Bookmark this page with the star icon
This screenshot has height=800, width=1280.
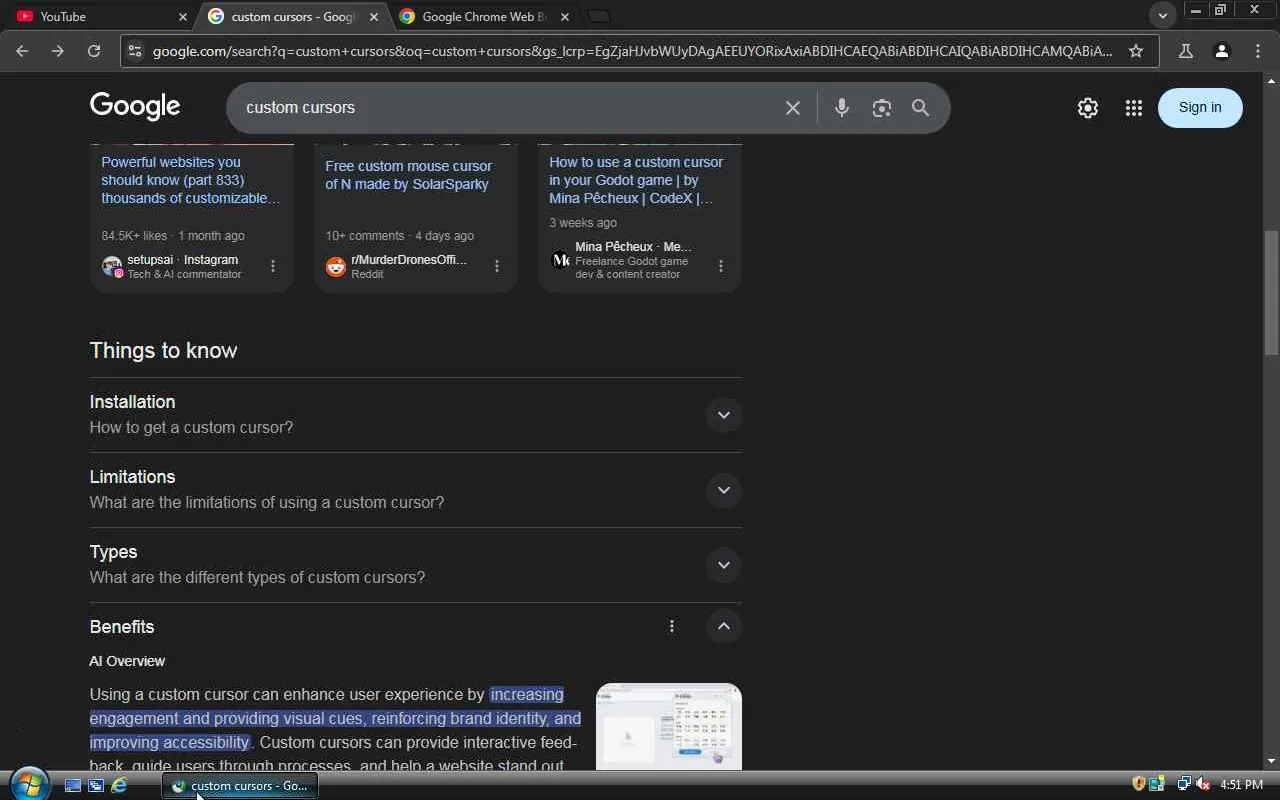(1136, 51)
